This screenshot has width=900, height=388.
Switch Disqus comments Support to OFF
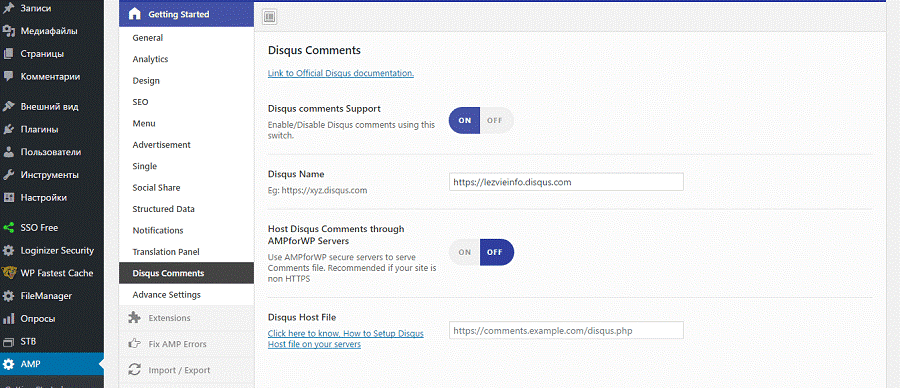[495, 121]
